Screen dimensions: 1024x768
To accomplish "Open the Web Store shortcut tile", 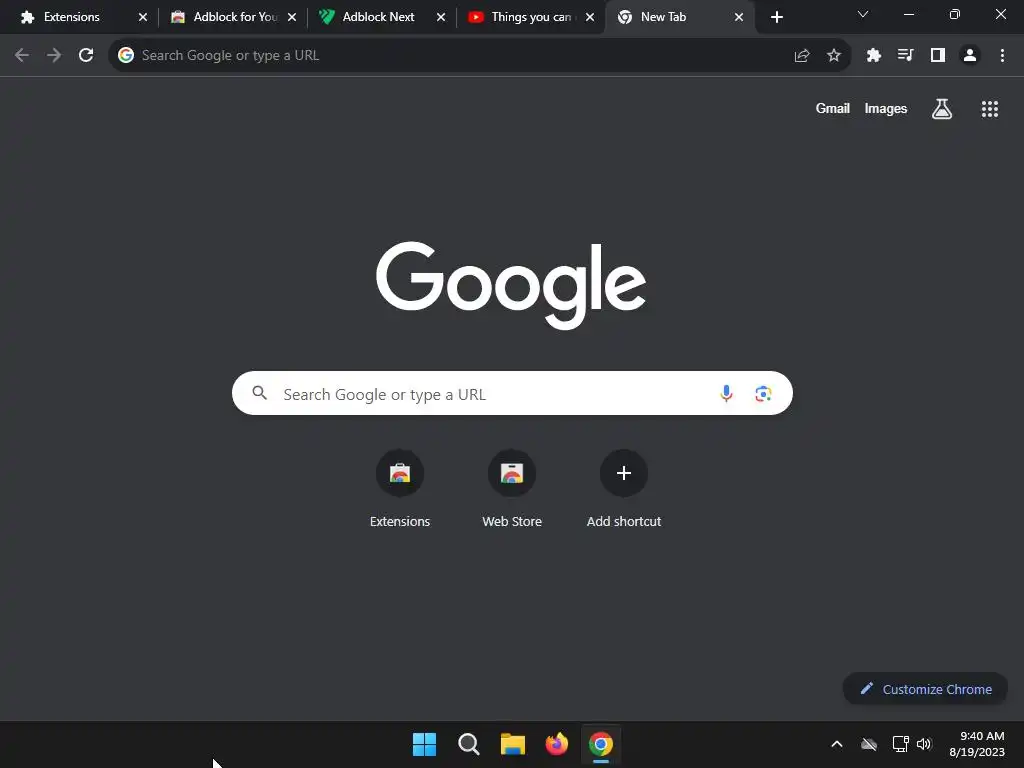I will point(512,490).
